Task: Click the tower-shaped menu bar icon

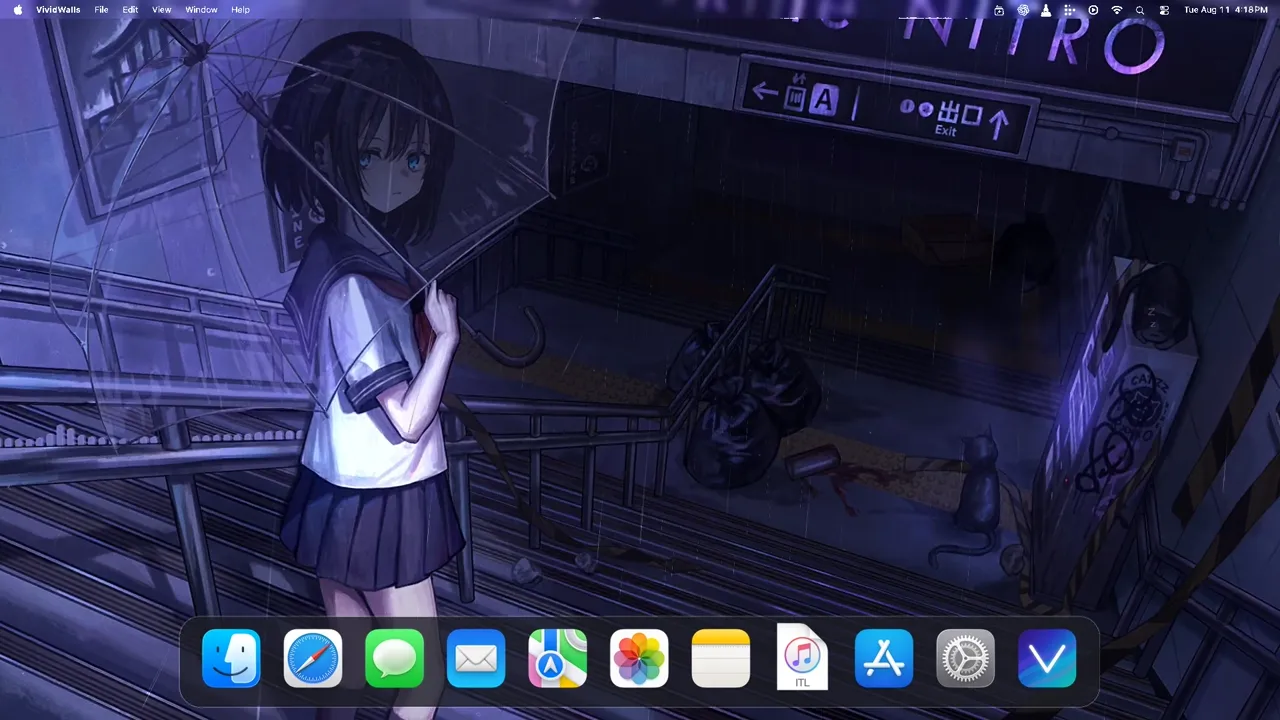Action: [1046, 9]
